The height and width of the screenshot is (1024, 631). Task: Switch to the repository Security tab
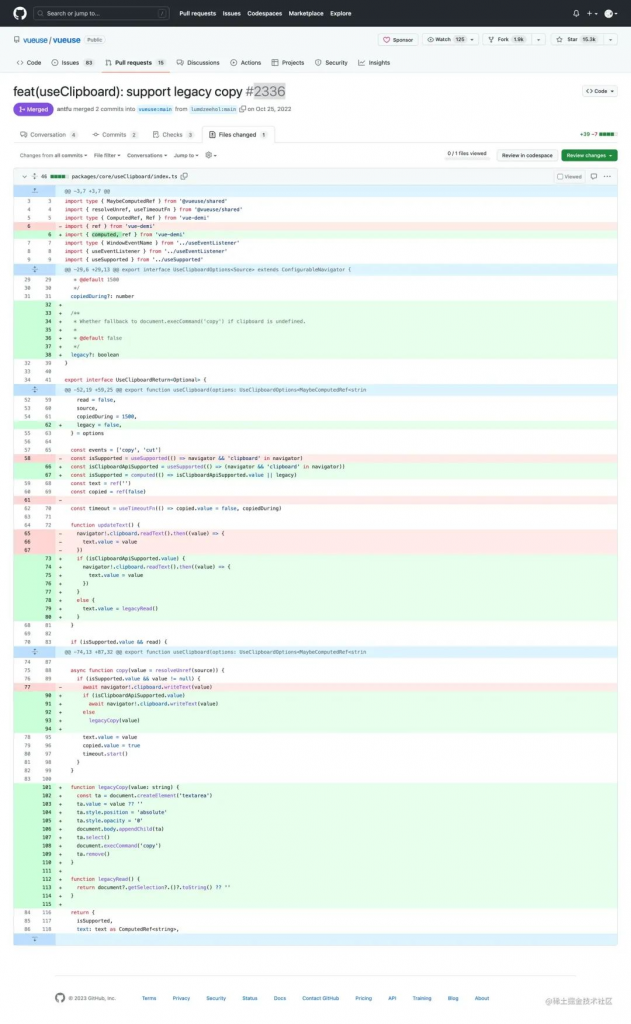[x=331, y=63]
